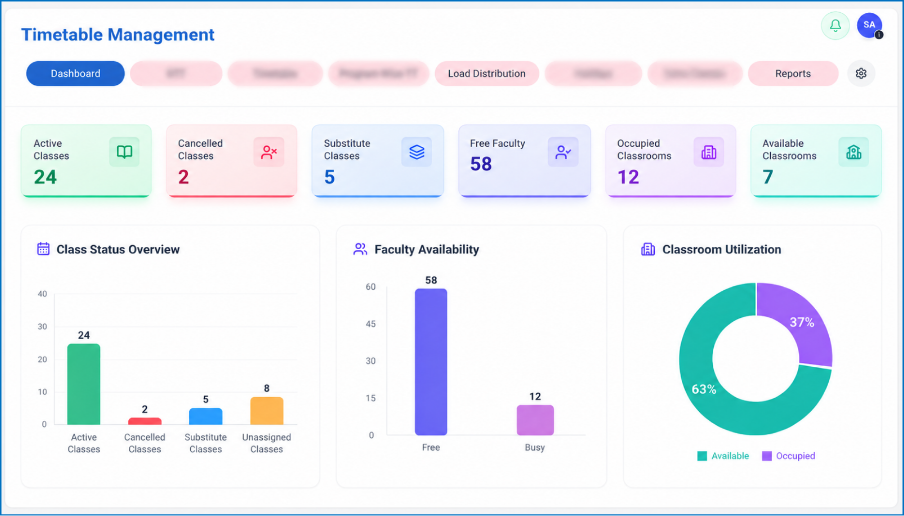Click calendar icon beside Class Status Overview
Viewport: 904px width, 516px height.
[43, 249]
